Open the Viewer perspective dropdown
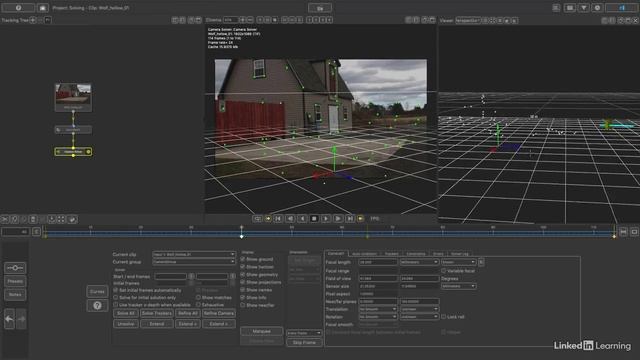640x360 pixels. click(x=468, y=20)
